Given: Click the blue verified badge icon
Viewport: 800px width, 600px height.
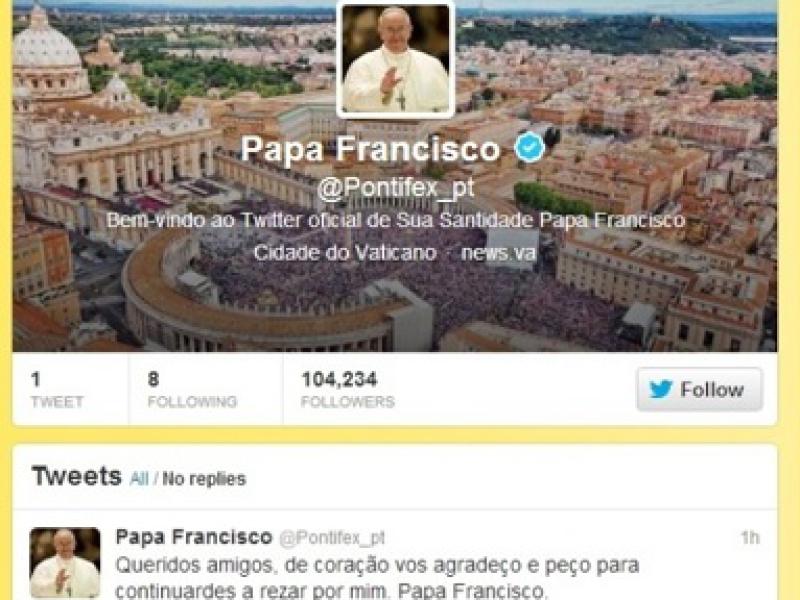Looking at the screenshot, I should [530, 147].
